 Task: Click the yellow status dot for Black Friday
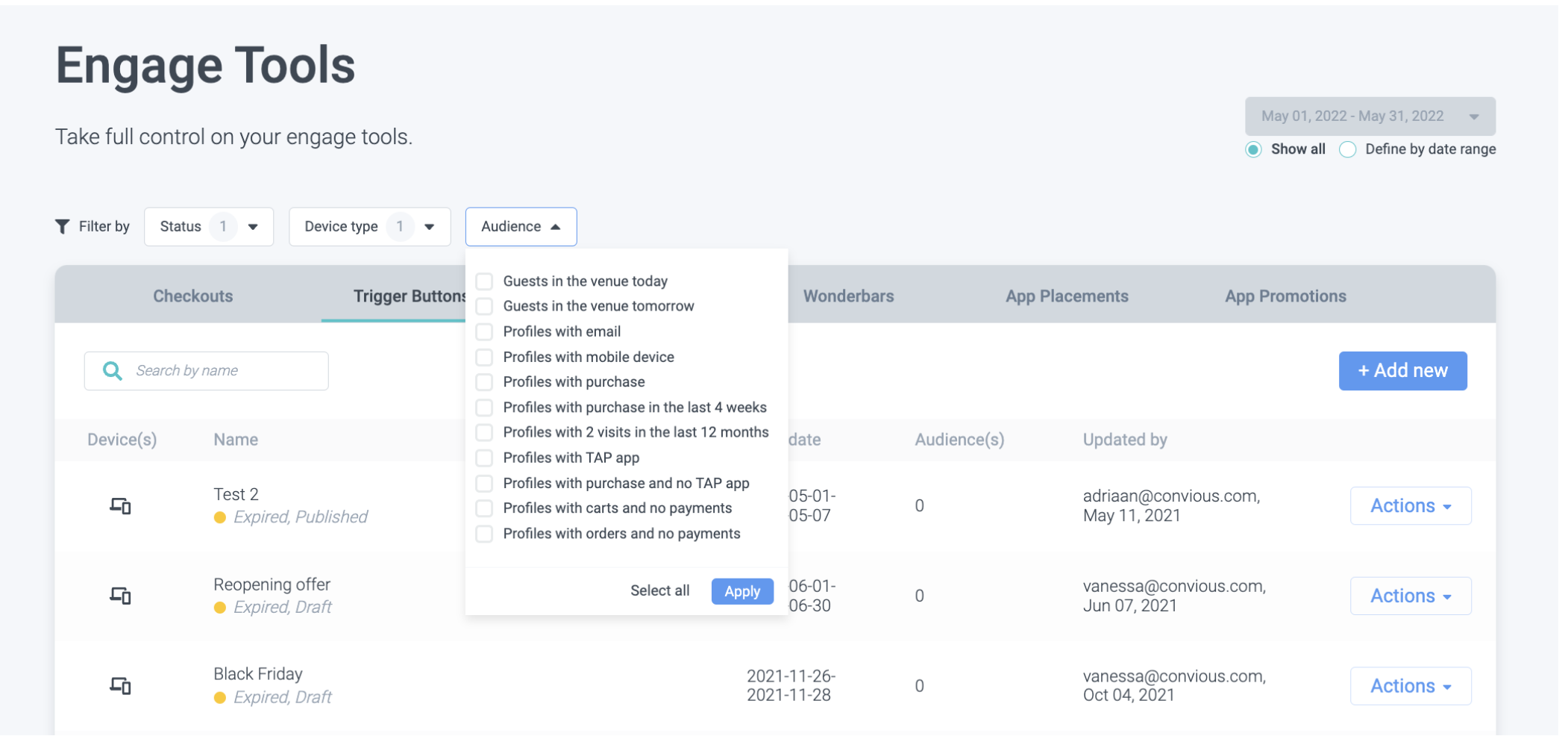(x=220, y=697)
